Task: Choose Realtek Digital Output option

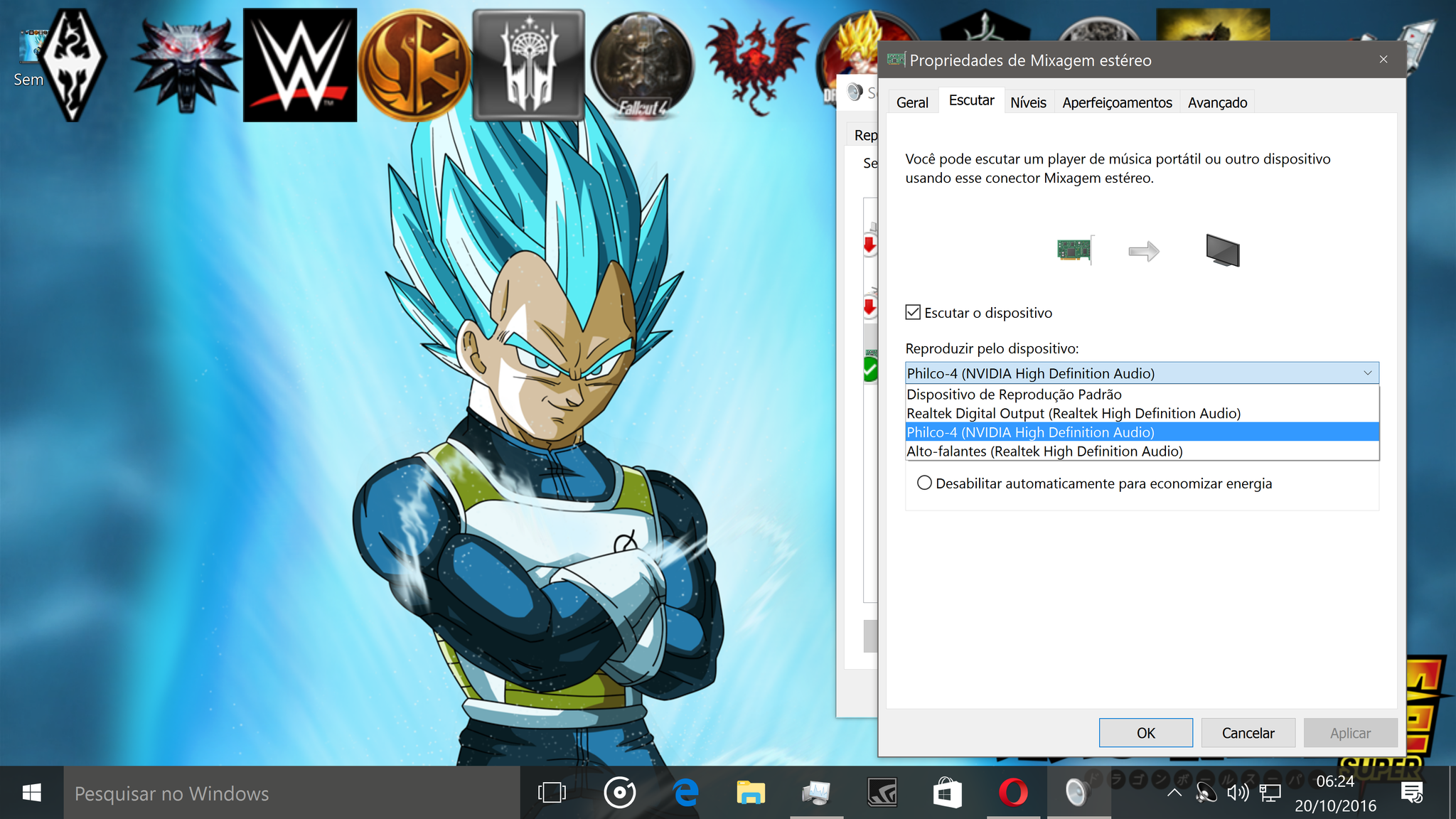Action: (1142, 413)
